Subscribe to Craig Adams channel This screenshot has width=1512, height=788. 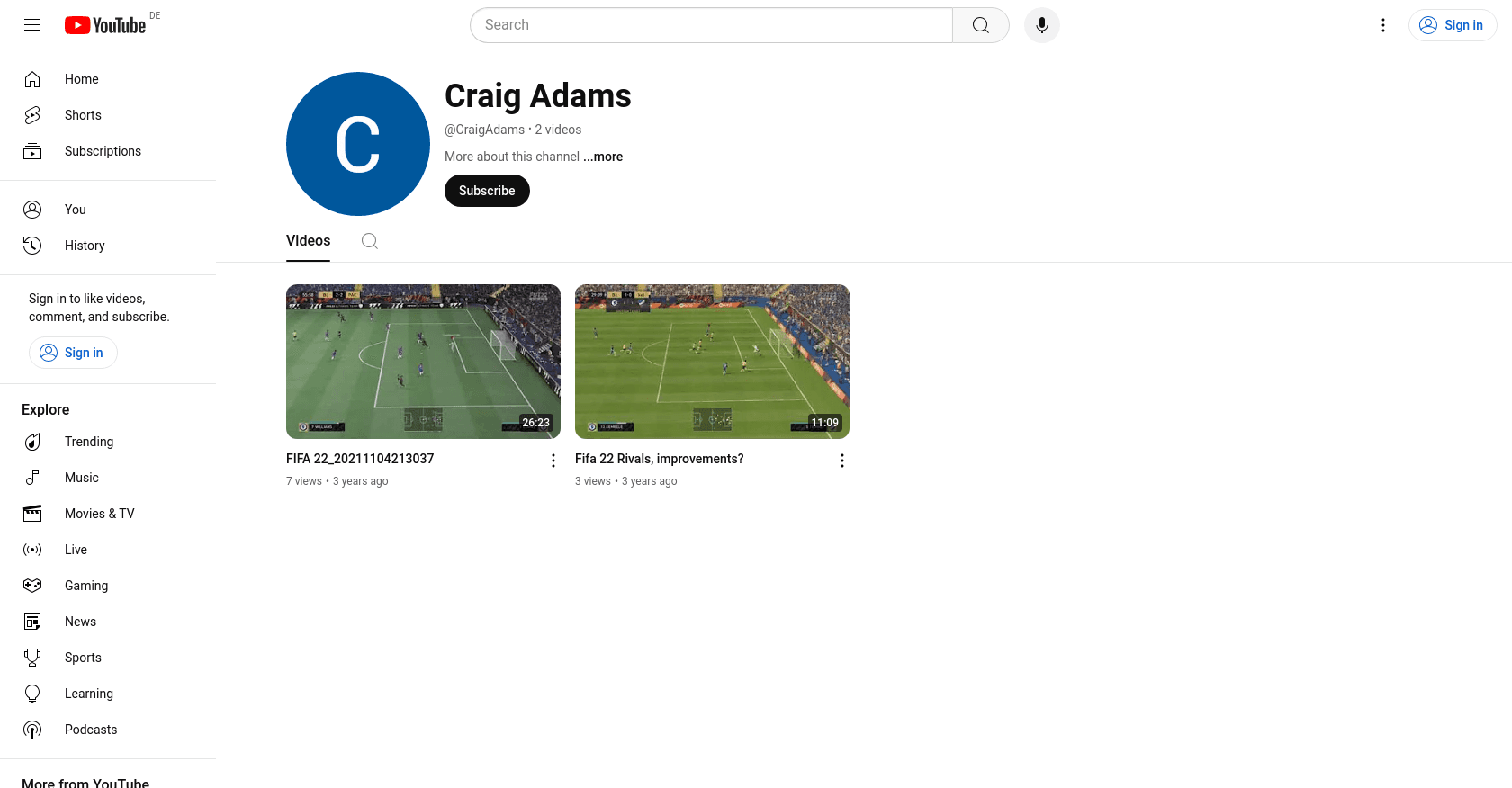pyautogui.click(x=487, y=191)
